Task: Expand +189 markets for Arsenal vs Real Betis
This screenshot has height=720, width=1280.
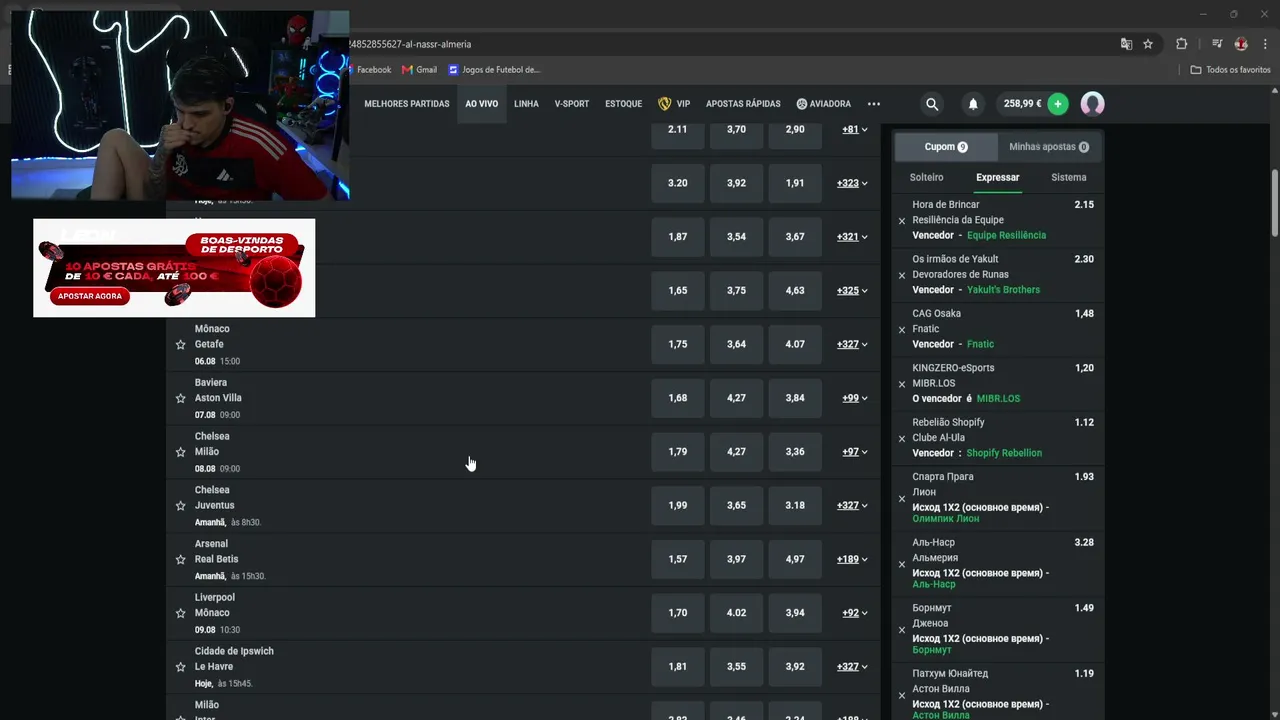Action: pyautogui.click(x=852, y=559)
